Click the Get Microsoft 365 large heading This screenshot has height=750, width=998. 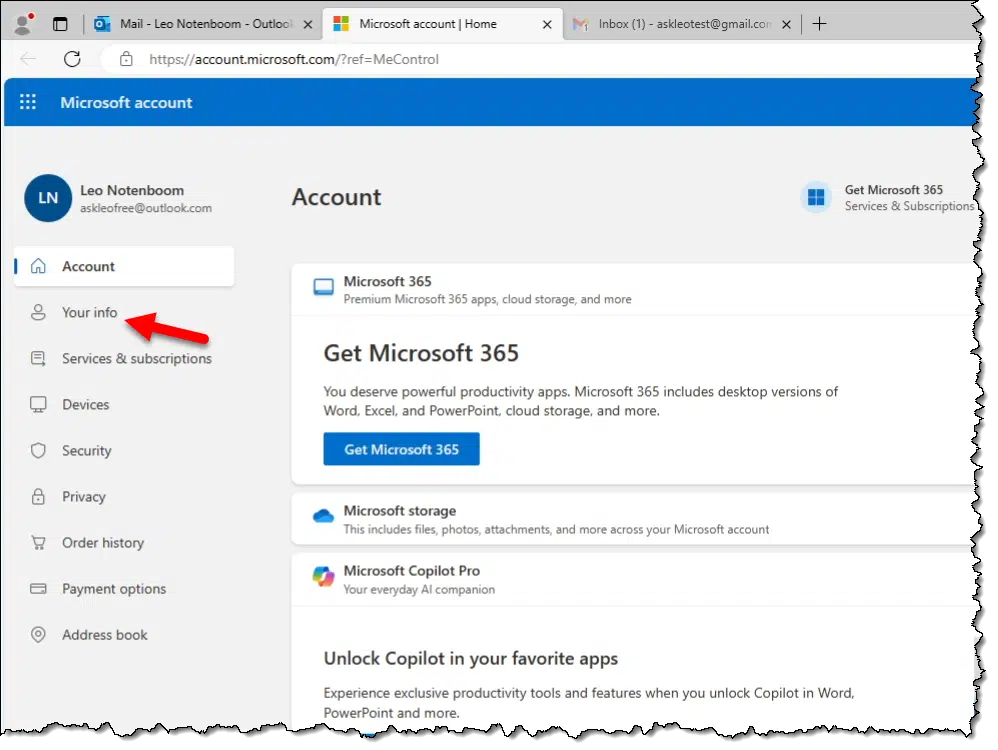click(421, 353)
